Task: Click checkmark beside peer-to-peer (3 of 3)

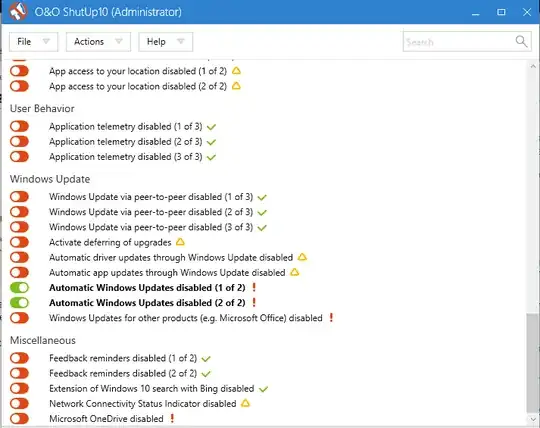Action: (262, 228)
